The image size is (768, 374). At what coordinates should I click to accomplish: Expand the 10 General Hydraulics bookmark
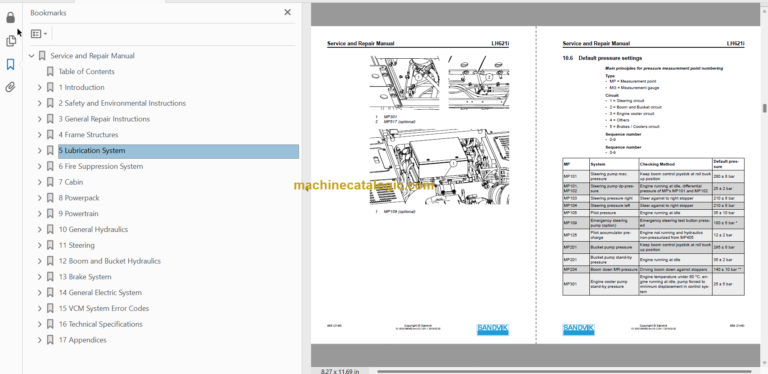(40, 230)
